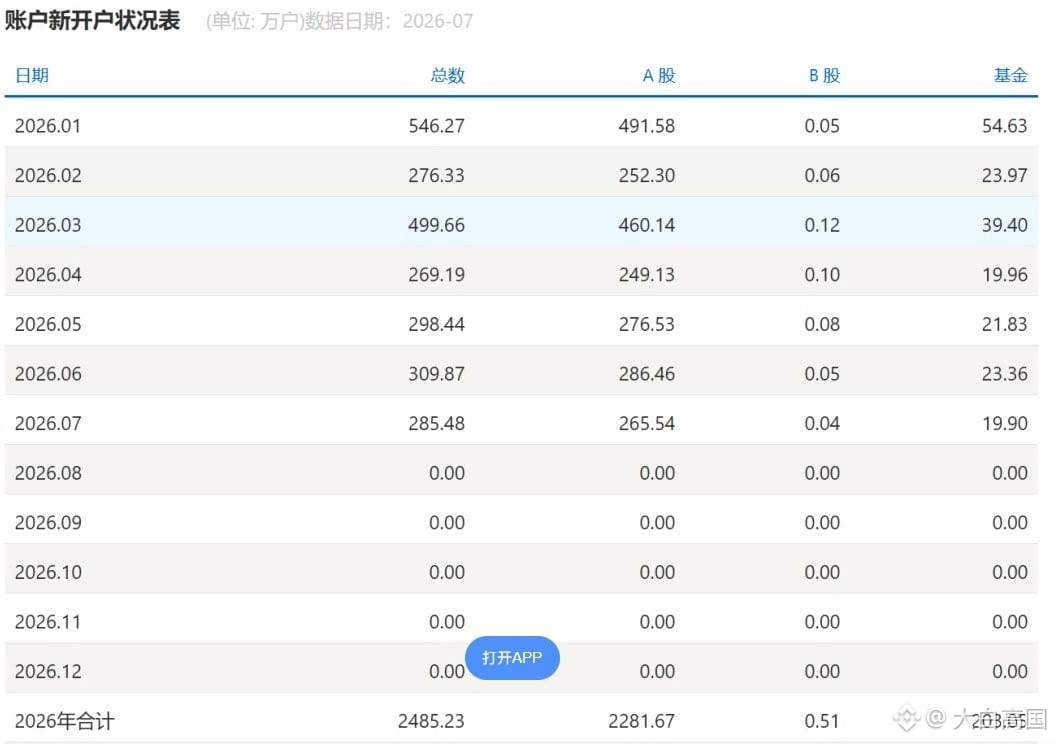1055x744 pixels.
Task: Click B股 value 0.08
Action: click(822, 324)
